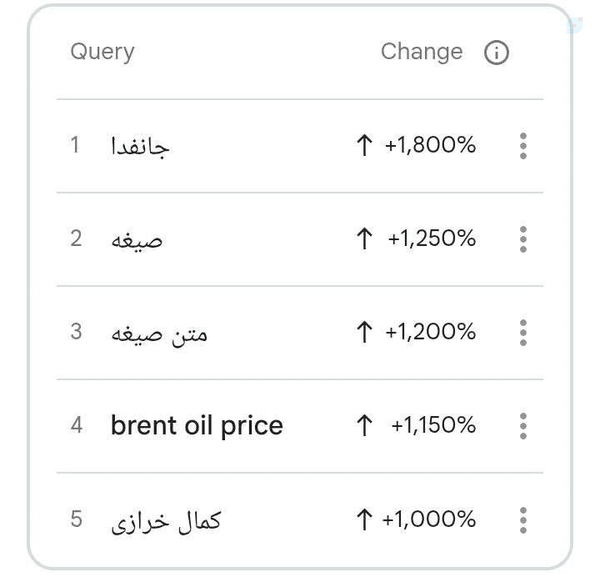Image resolution: width=600 pixels, height=582 pixels.
Task: Click the +1,250% change value
Action: (x=432, y=238)
